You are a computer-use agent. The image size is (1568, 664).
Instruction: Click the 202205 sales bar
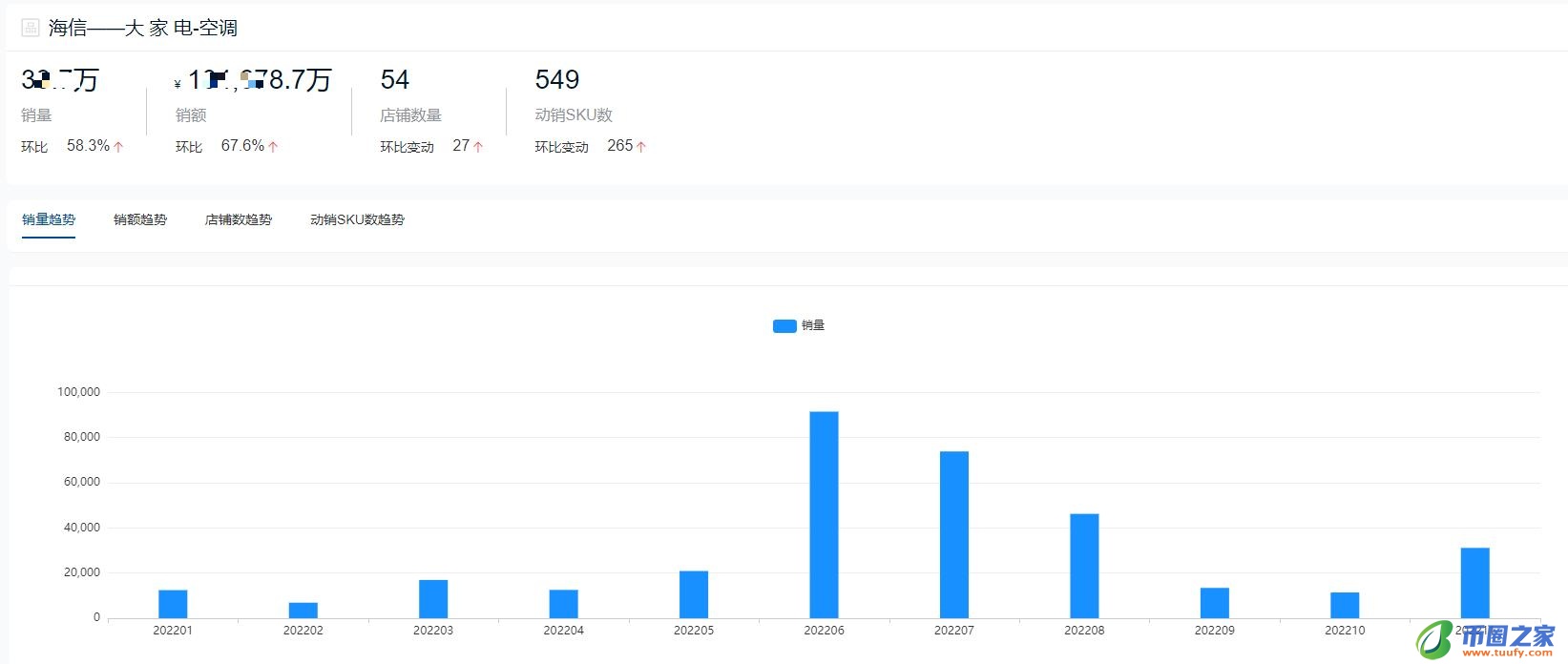pos(694,594)
